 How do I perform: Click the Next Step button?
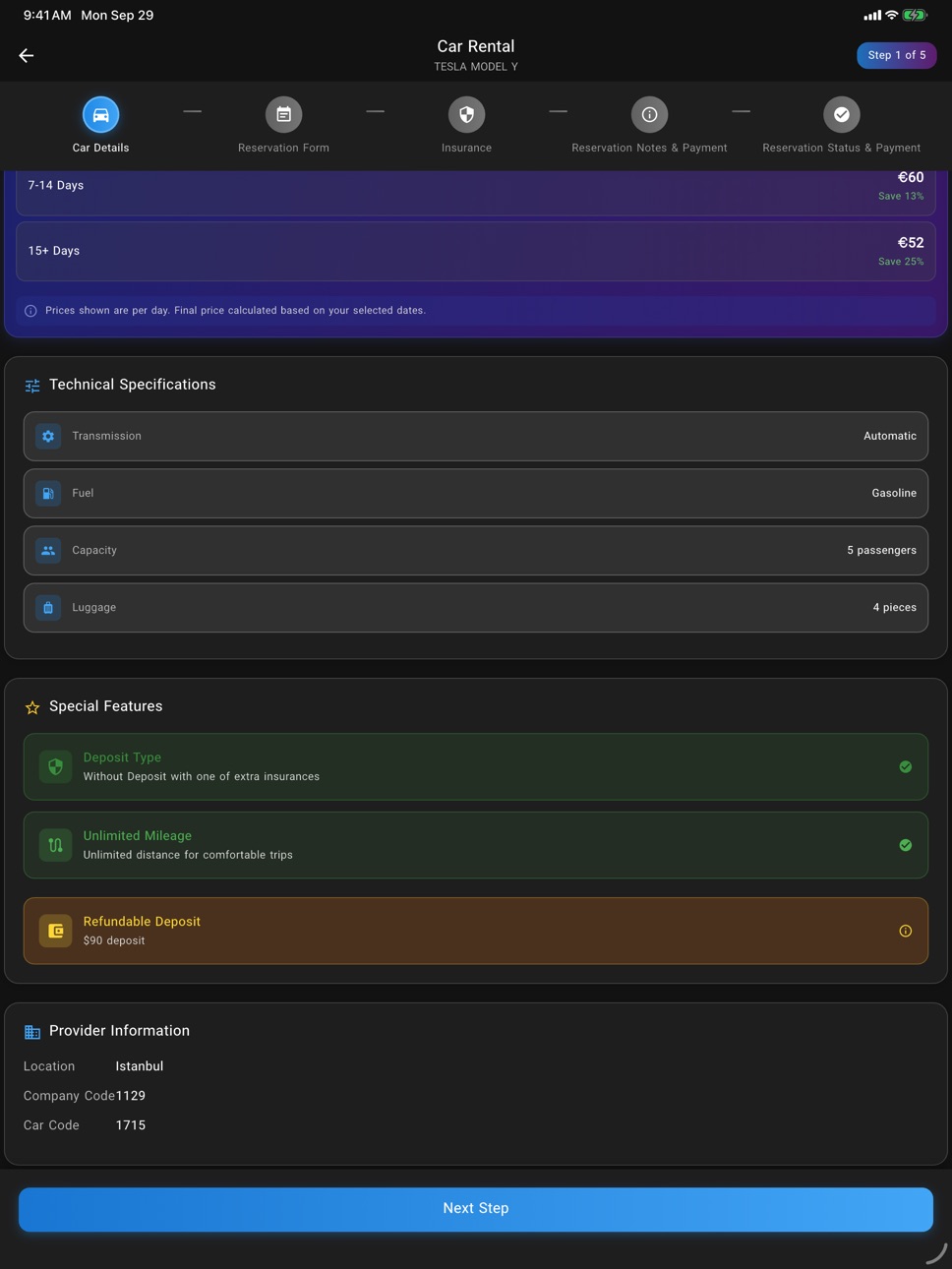pyautogui.click(x=476, y=1209)
